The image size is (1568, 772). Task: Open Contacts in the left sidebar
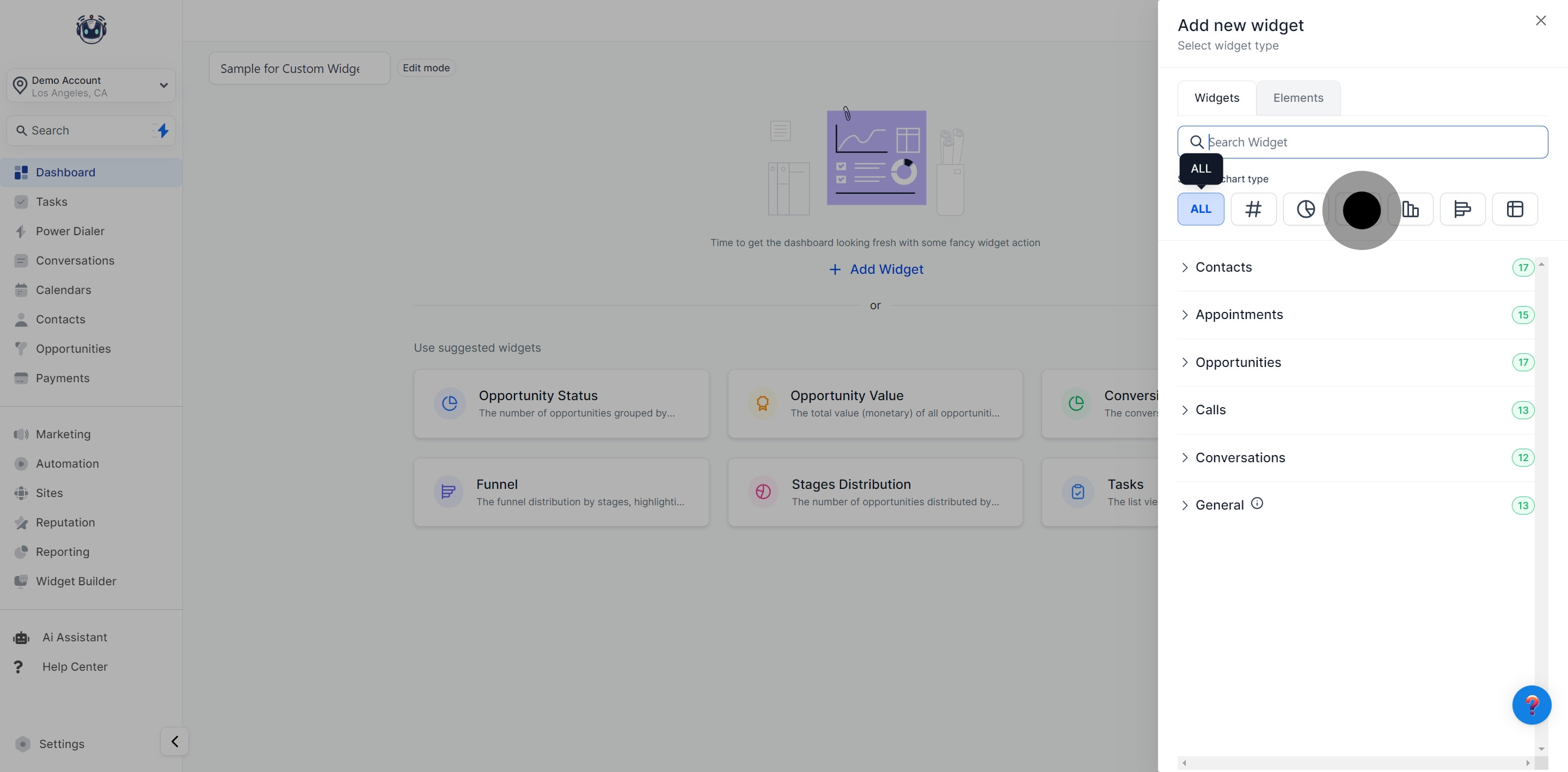coord(91,319)
